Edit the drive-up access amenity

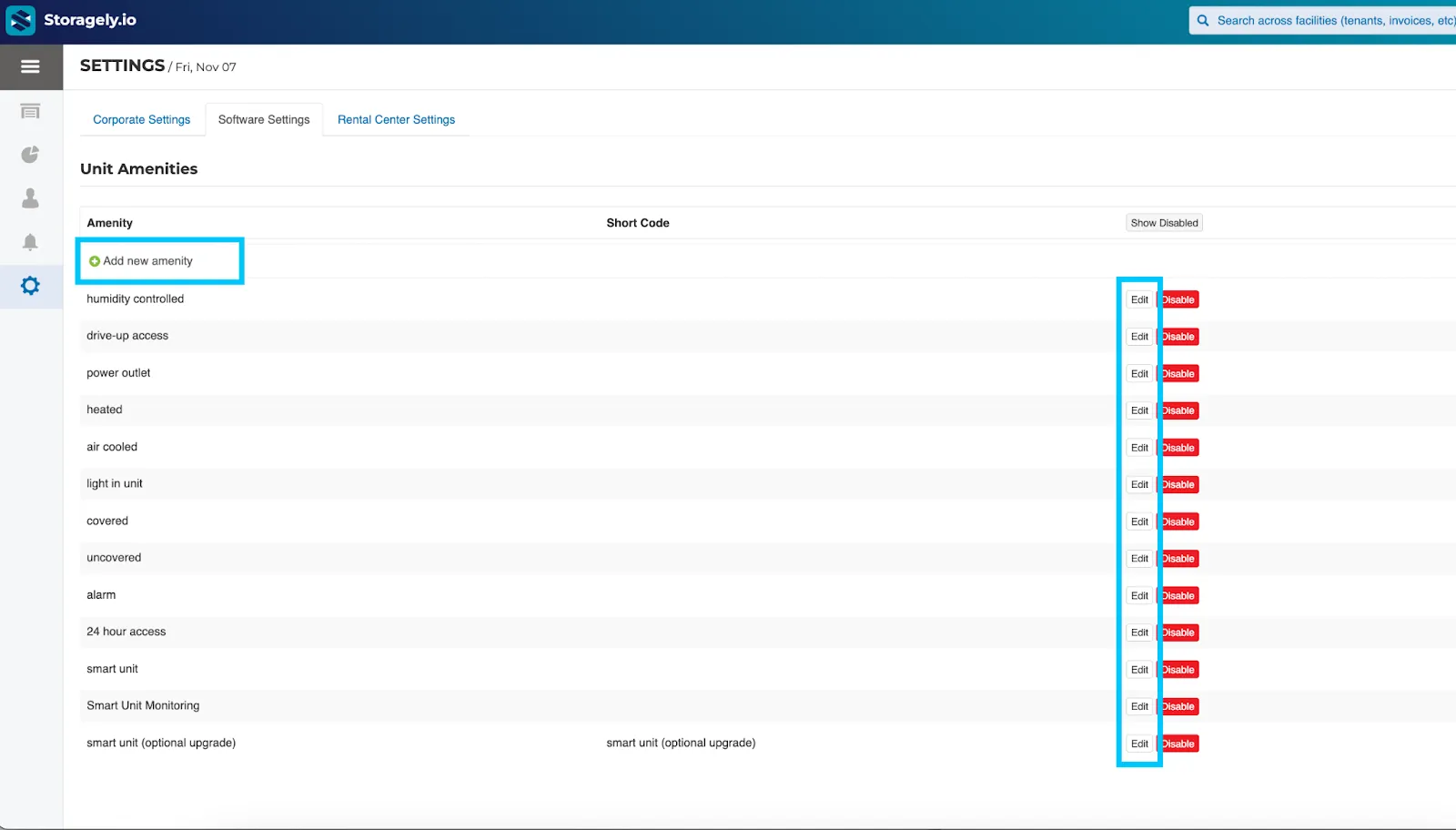tap(1139, 337)
